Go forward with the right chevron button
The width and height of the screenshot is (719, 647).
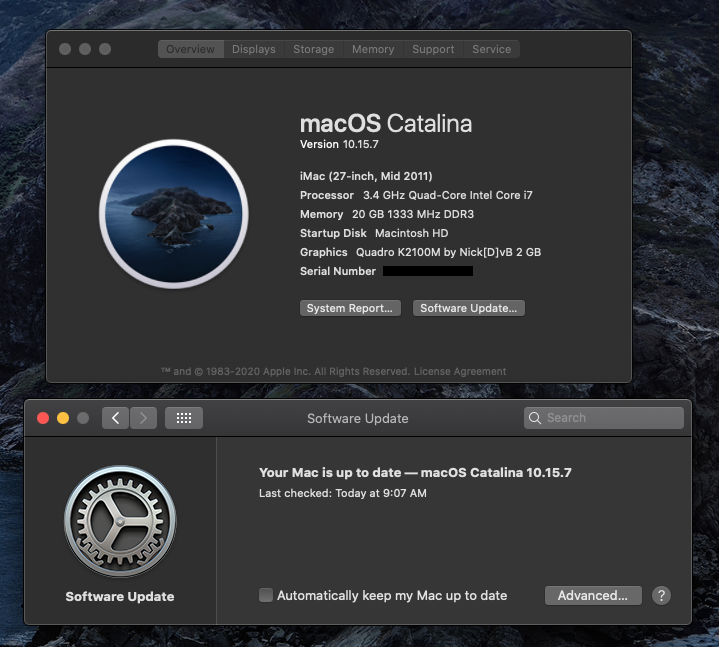[x=144, y=418]
